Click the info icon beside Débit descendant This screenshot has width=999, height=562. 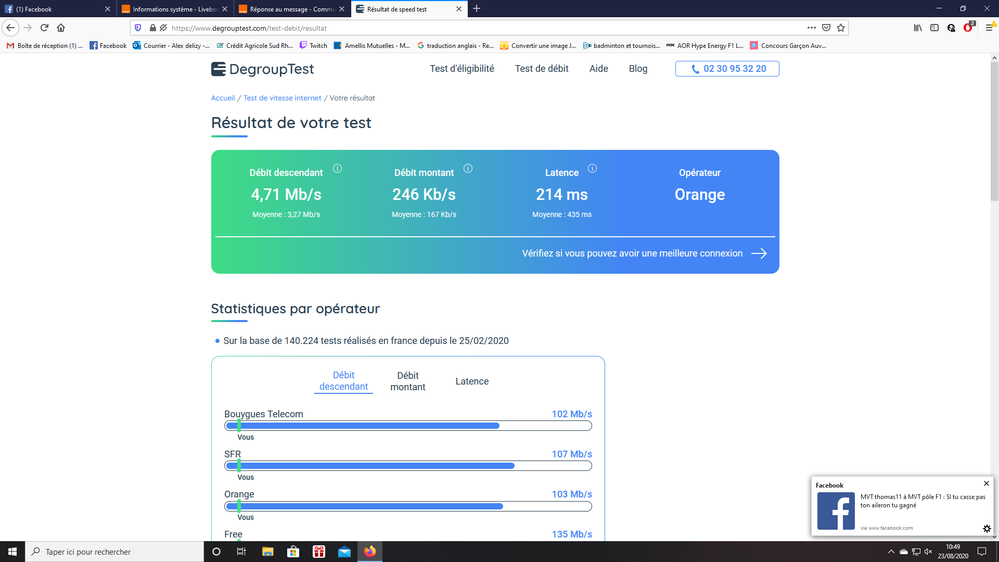click(337, 169)
